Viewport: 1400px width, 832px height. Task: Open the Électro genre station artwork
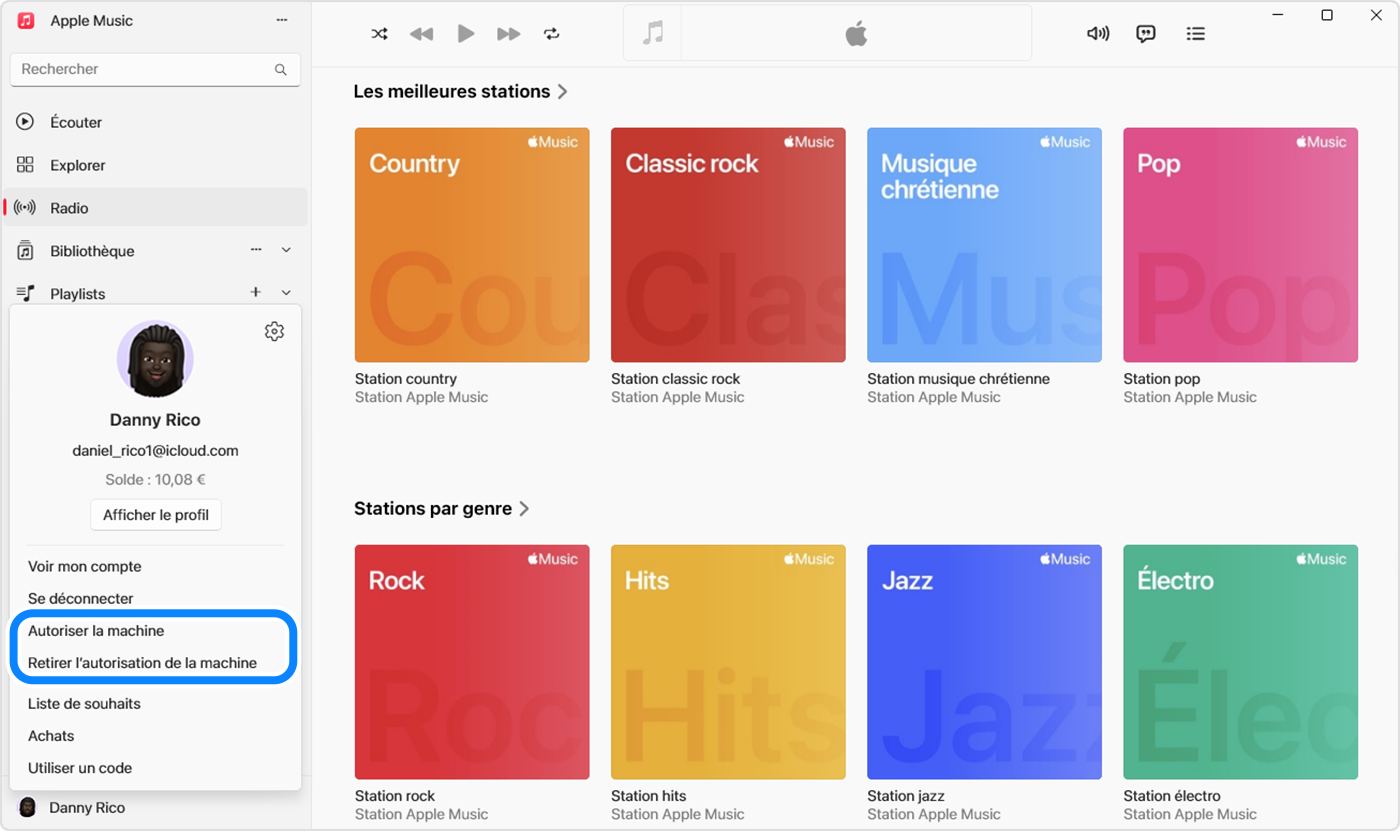1240,662
